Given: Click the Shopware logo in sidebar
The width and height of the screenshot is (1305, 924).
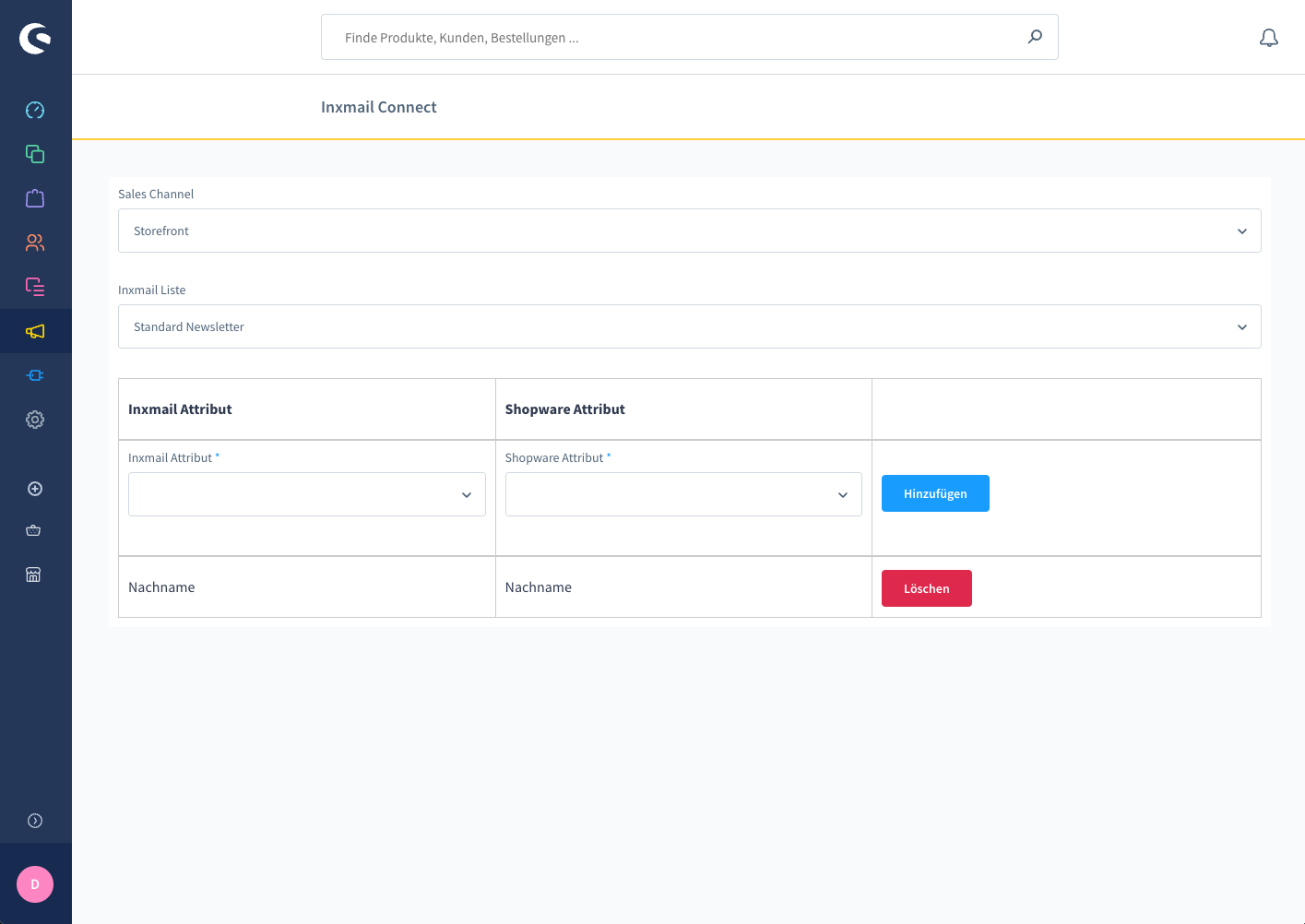Looking at the screenshot, I should [x=35, y=38].
